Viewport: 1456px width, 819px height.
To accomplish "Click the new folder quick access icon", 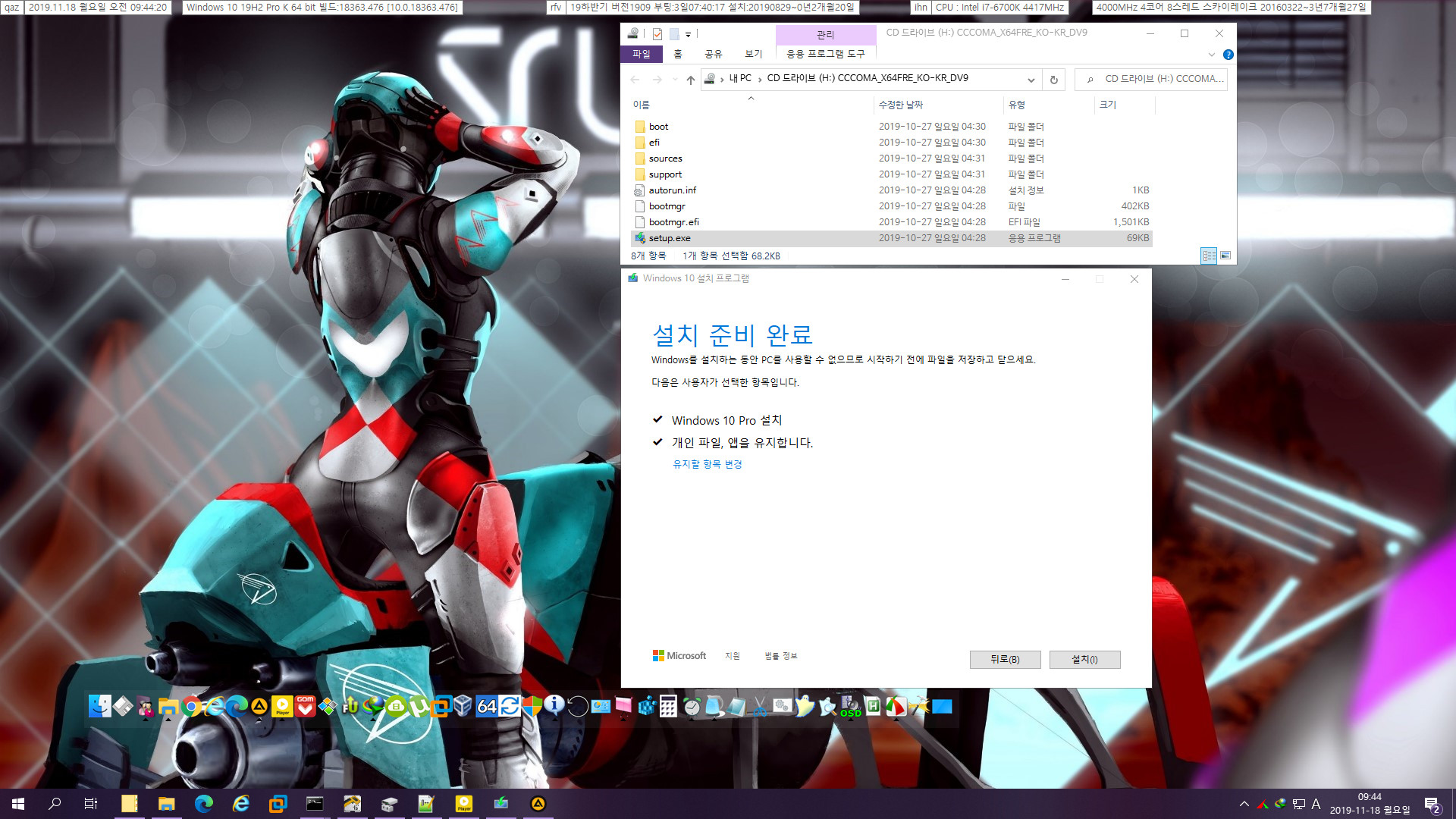I will click(x=673, y=34).
